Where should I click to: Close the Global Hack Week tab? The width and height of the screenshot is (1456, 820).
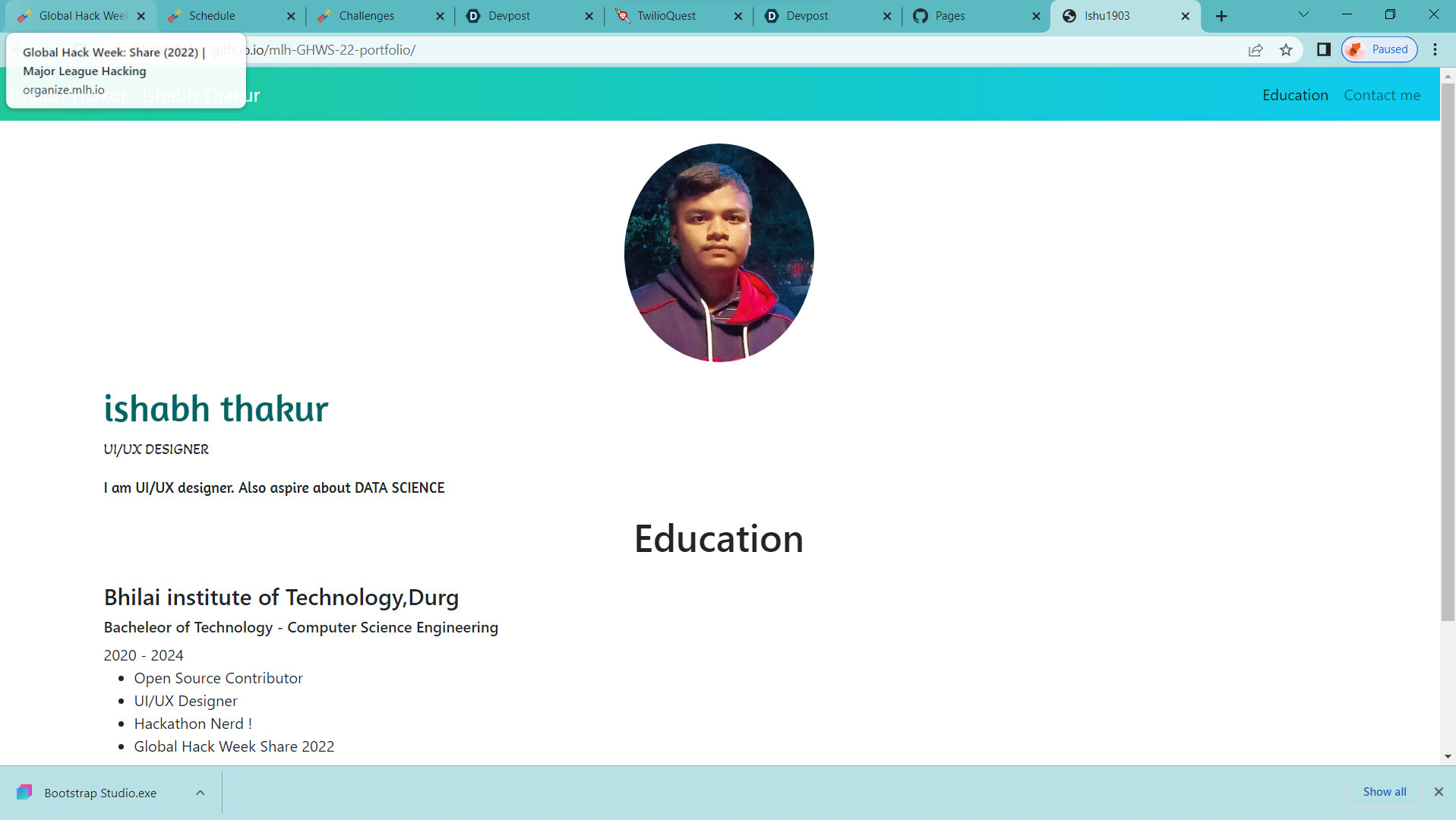[141, 16]
